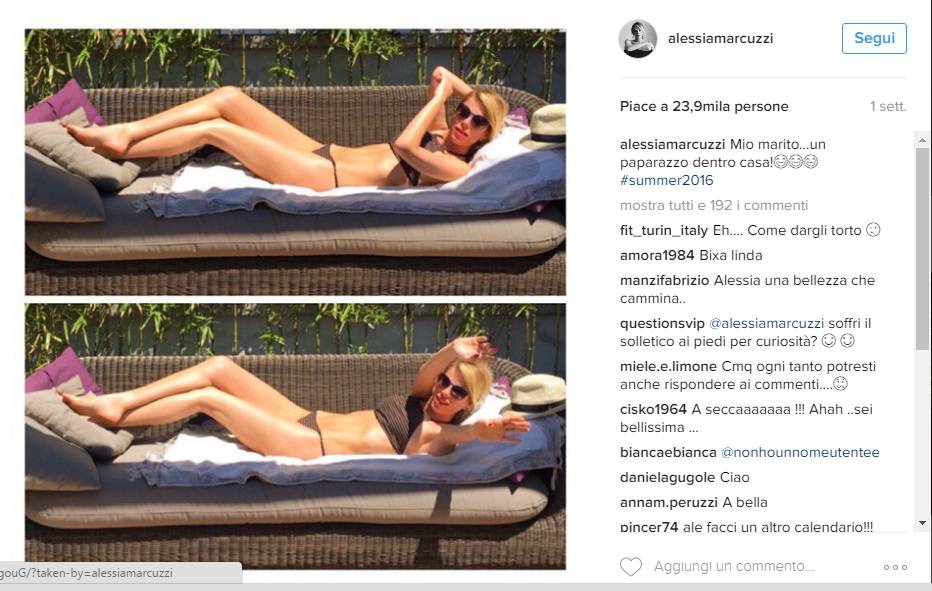This screenshot has height=591, width=932.
Task: Click the @alessiamarcuzzi mention in questionsvip comment
Action: [x=767, y=323]
